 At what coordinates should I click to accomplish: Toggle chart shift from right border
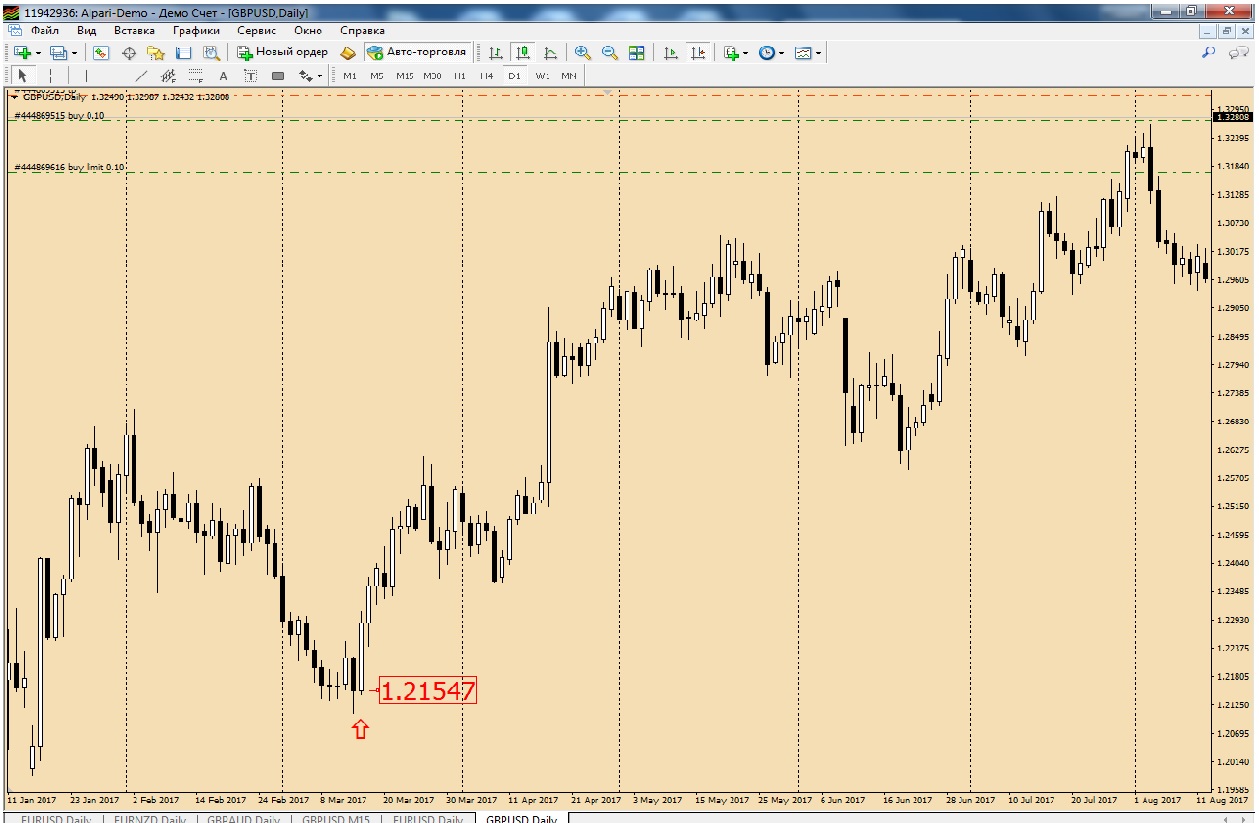698,52
